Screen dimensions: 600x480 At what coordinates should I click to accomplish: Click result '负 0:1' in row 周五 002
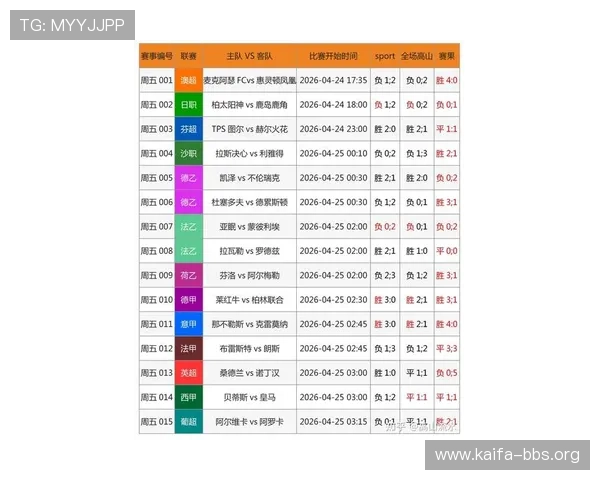pyautogui.click(x=447, y=105)
